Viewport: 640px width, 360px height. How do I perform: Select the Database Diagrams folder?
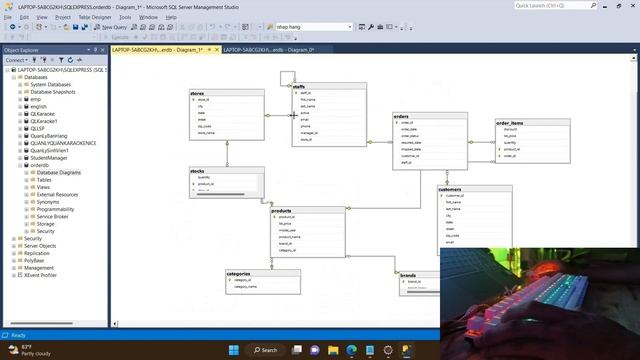[59, 173]
